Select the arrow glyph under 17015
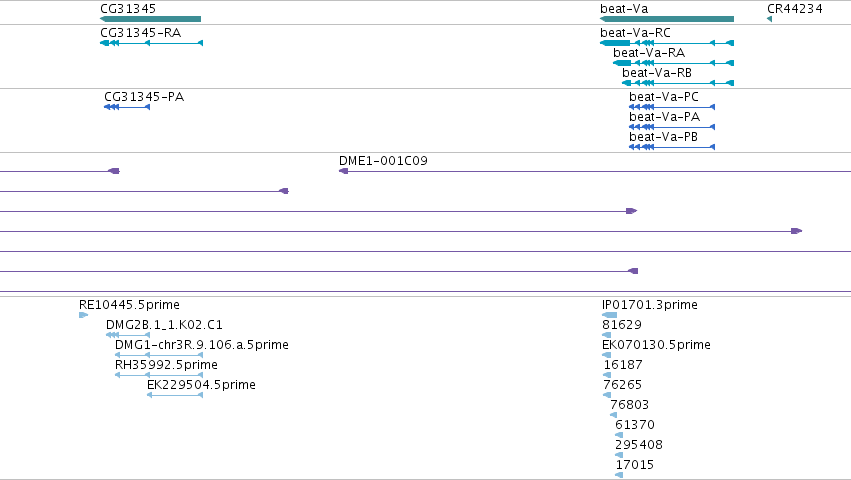The height and width of the screenshot is (480, 851). (x=619, y=476)
